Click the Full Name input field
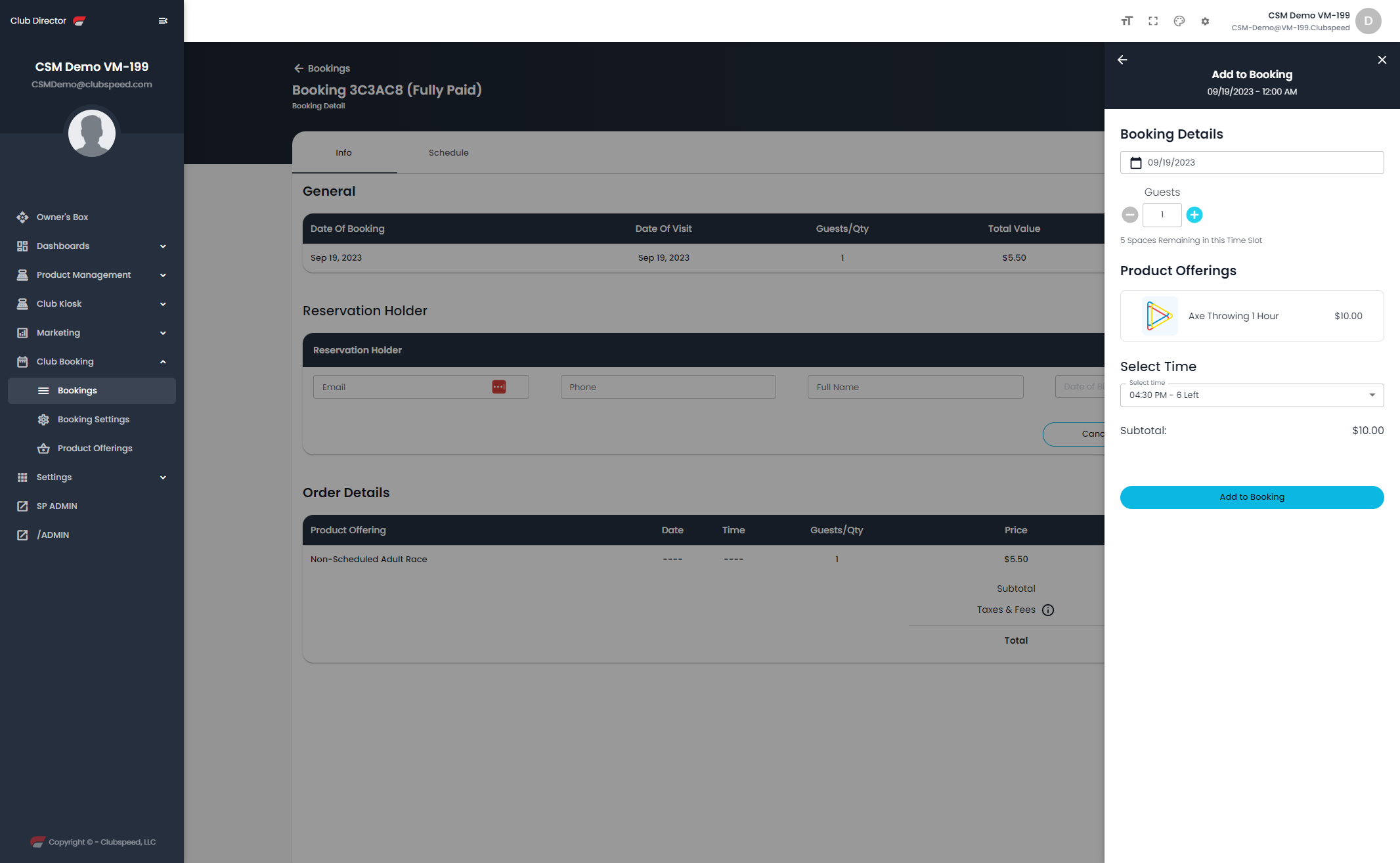 915,387
